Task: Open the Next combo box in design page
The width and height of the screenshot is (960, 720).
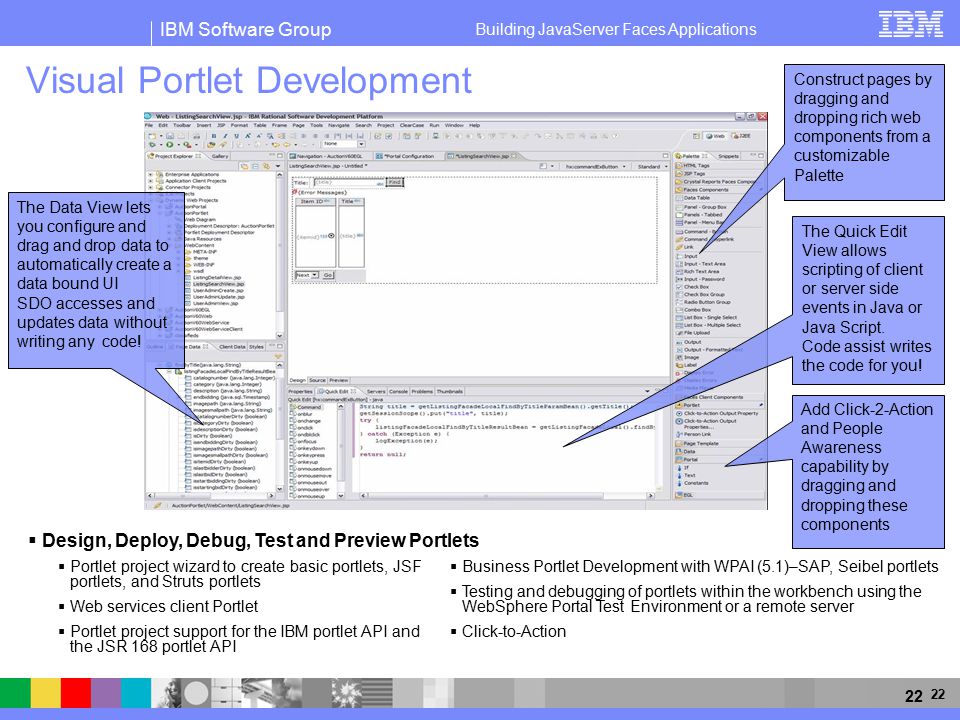Action: (307, 275)
